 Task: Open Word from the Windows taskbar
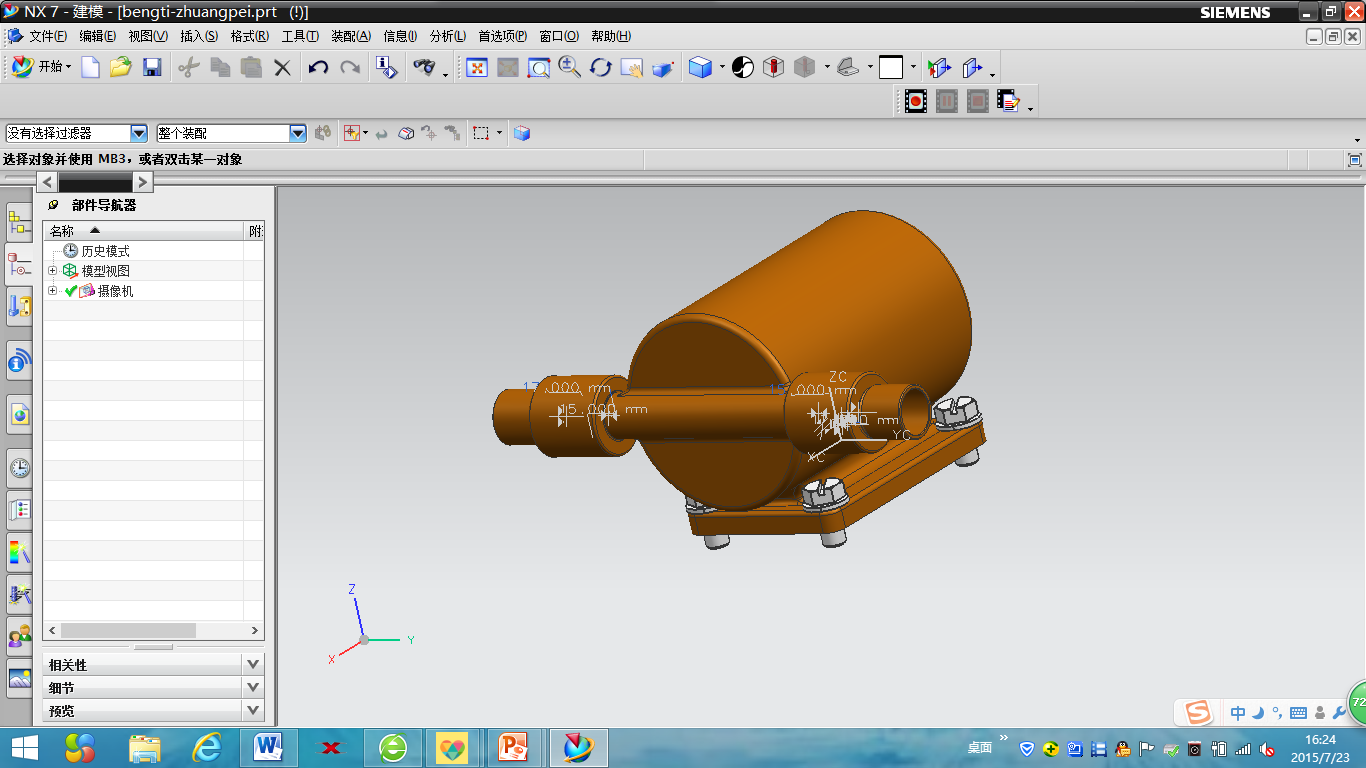(268, 747)
